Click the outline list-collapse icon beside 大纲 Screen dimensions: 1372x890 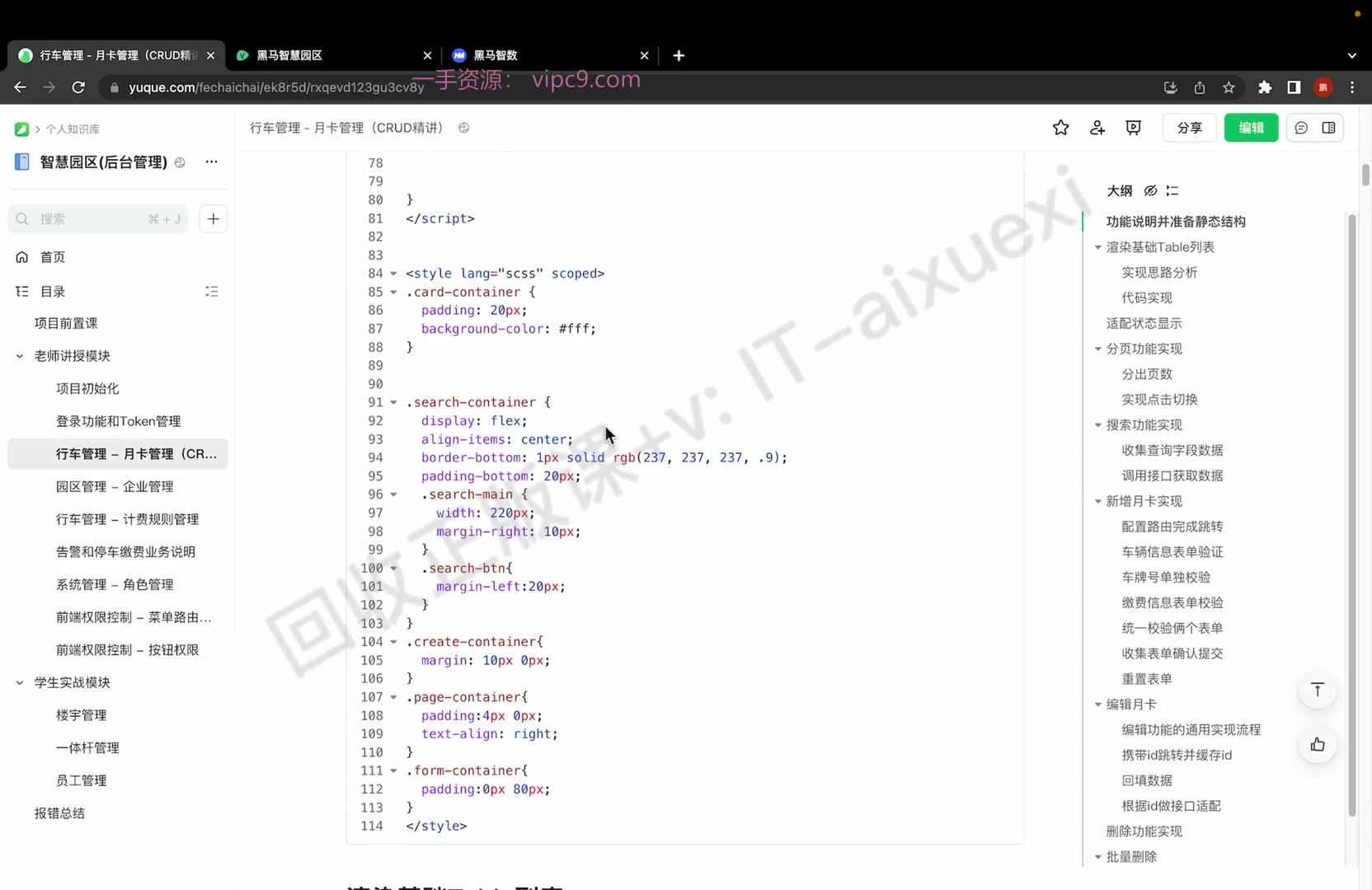[x=1172, y=190]
